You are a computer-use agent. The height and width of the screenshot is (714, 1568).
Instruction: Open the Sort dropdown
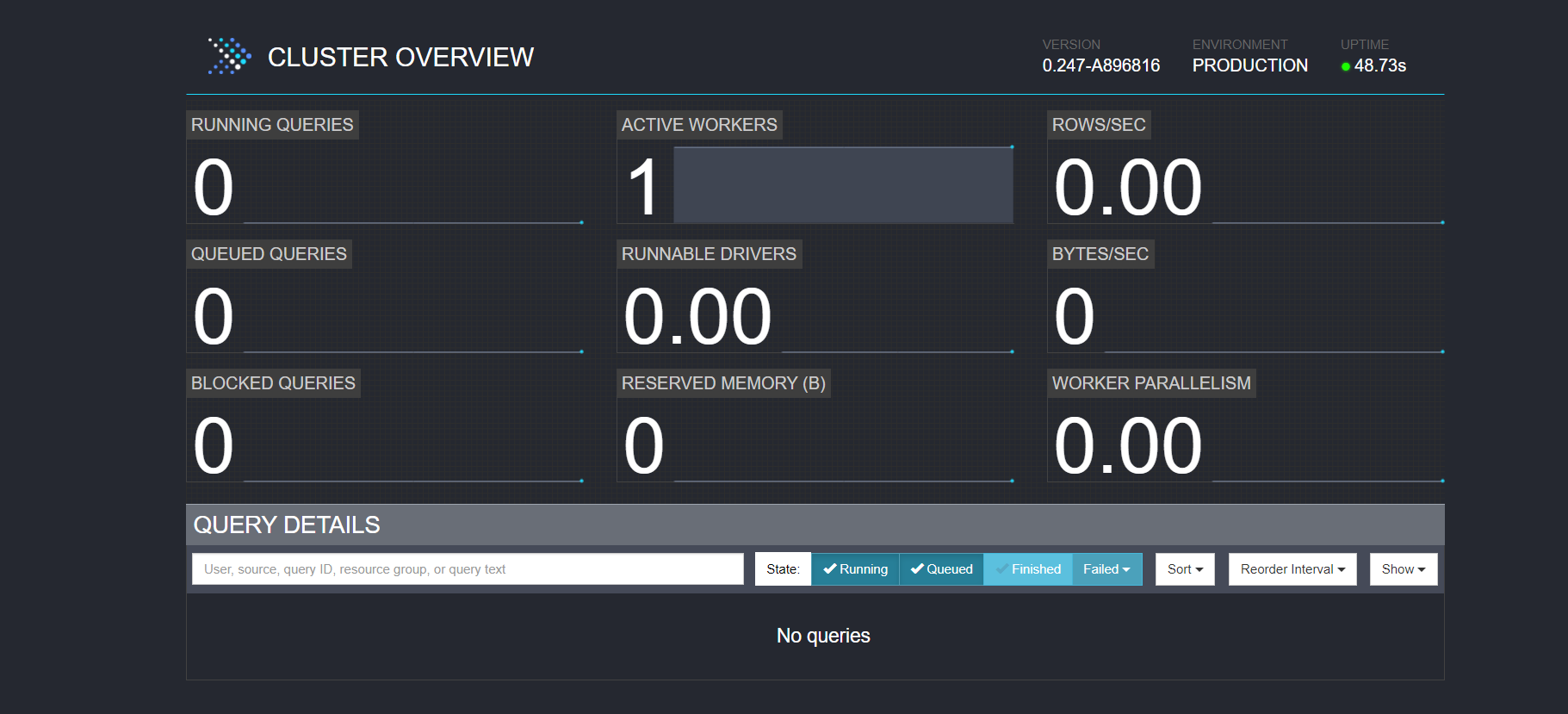[1185, 569]
